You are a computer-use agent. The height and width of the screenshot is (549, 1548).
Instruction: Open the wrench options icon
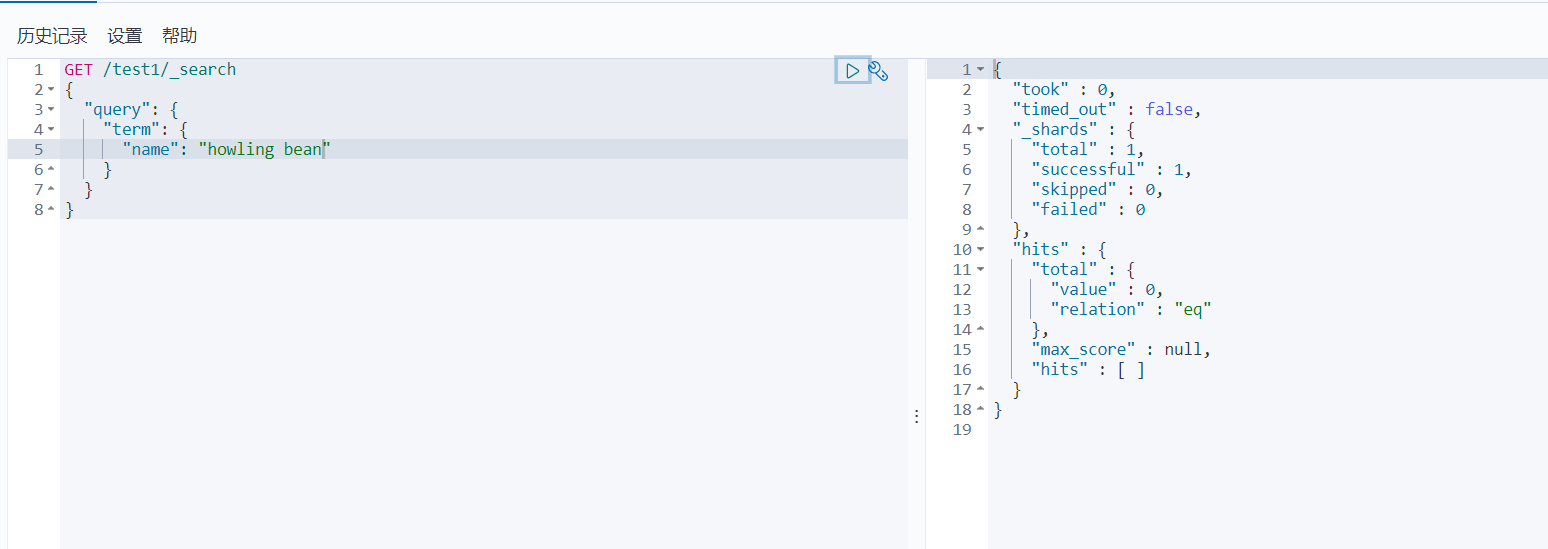[x=878, y=70]
